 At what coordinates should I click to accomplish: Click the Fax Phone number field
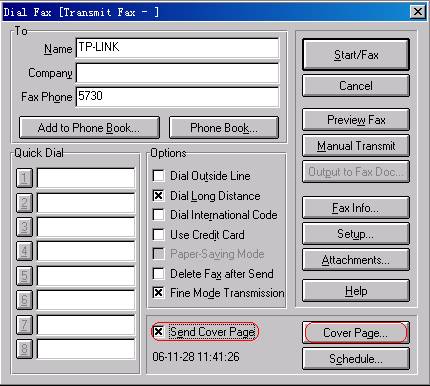click(177, 97)
